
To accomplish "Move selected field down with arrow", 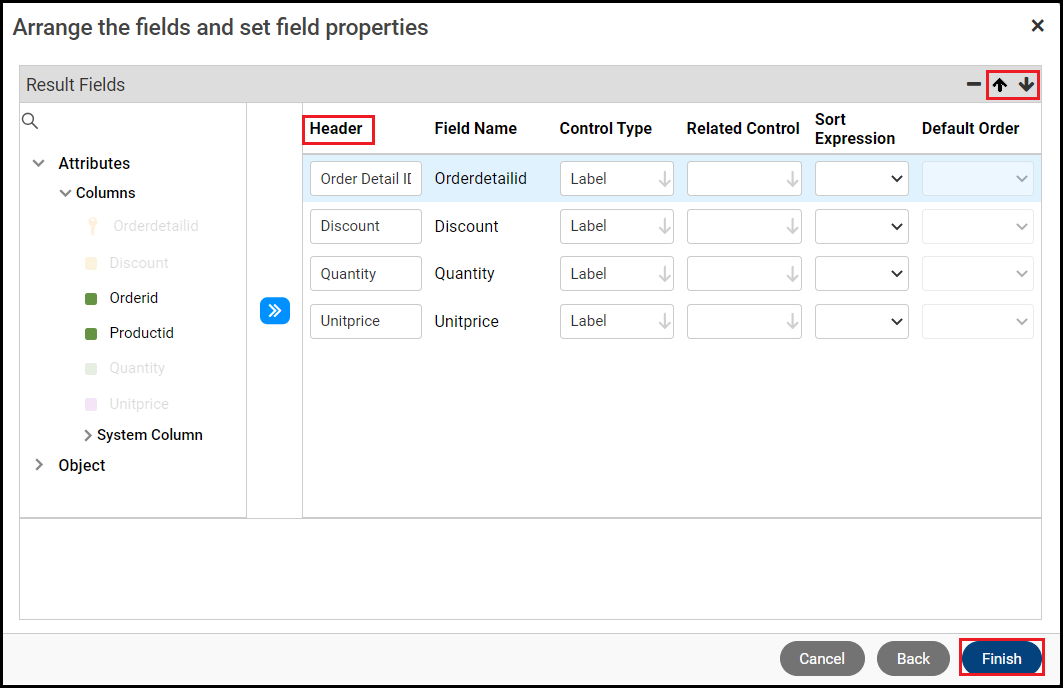I will [1026, 85].
